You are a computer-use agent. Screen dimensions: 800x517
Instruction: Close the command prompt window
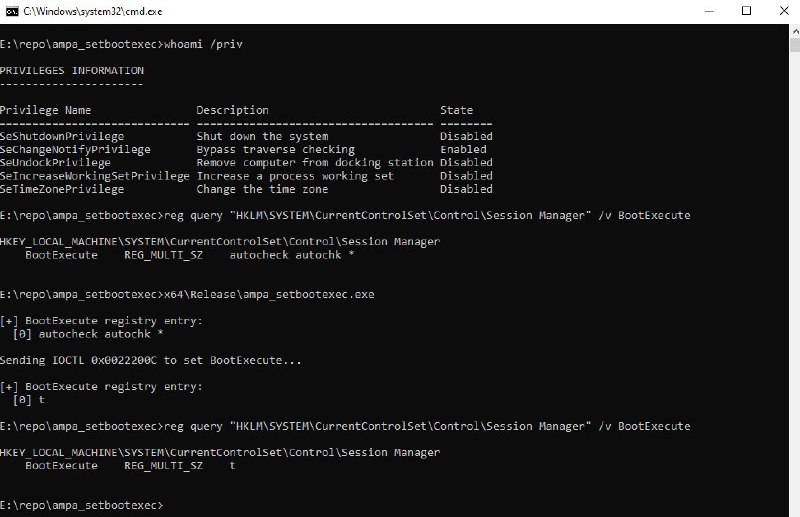coord(784,11)
